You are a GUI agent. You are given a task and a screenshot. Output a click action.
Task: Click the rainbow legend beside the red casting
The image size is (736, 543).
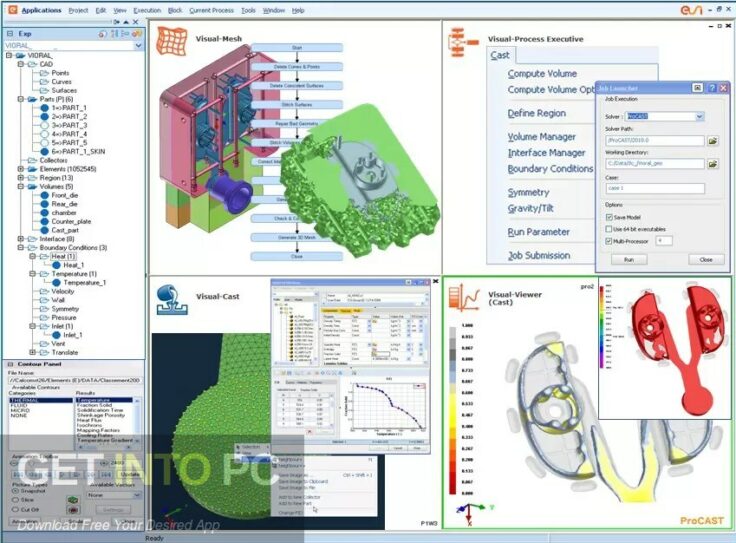(602, 327)
